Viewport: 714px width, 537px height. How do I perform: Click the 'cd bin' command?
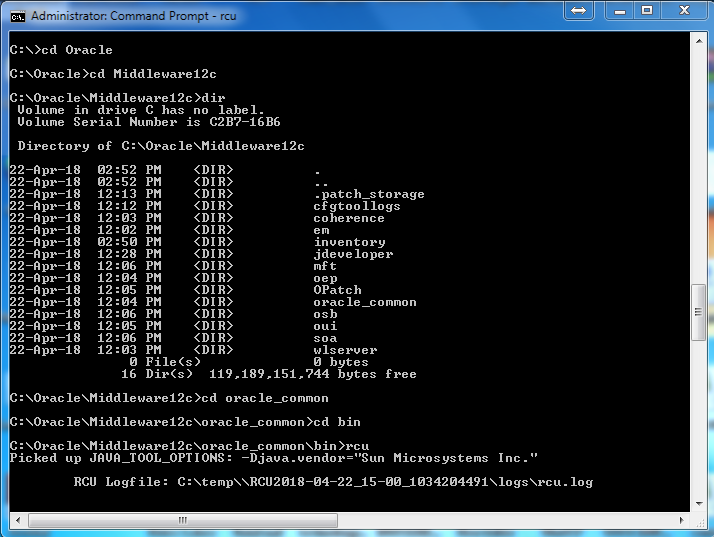click(x=337, y=422)
